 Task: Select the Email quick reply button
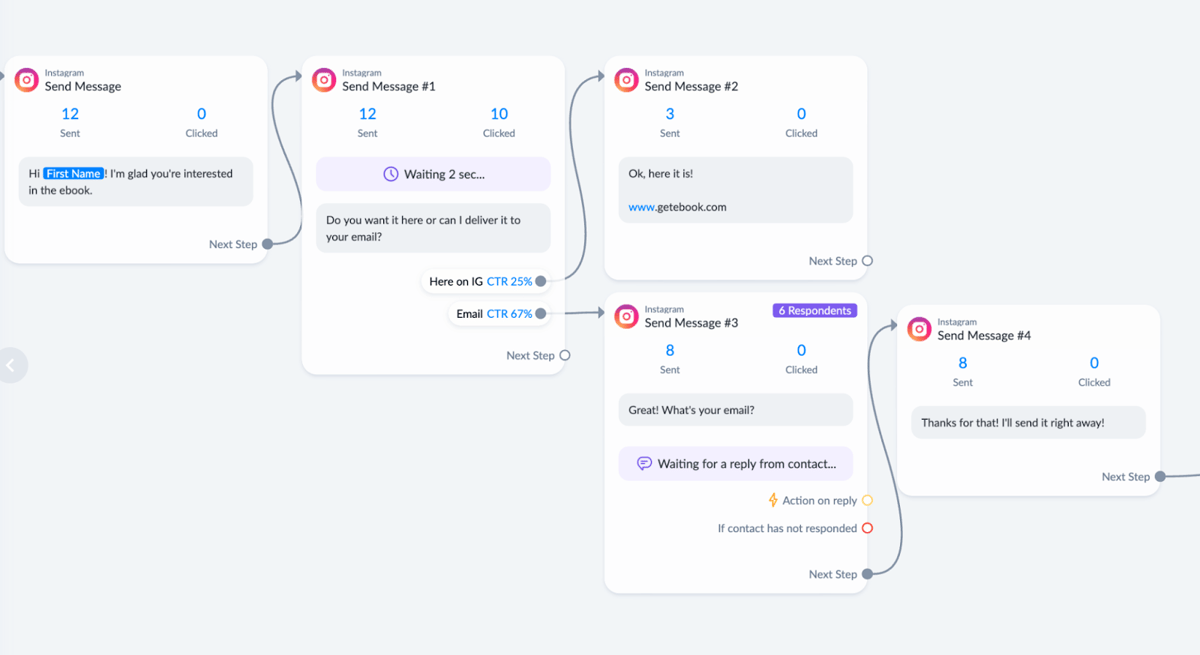point(470,313)
